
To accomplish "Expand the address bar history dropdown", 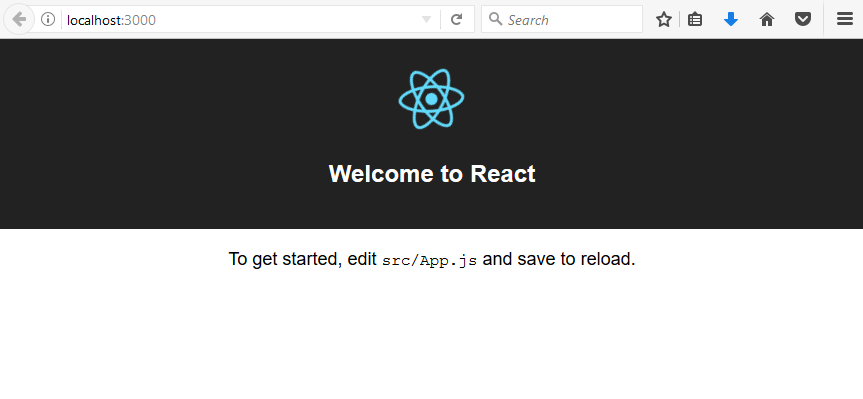I will point(426,20).
